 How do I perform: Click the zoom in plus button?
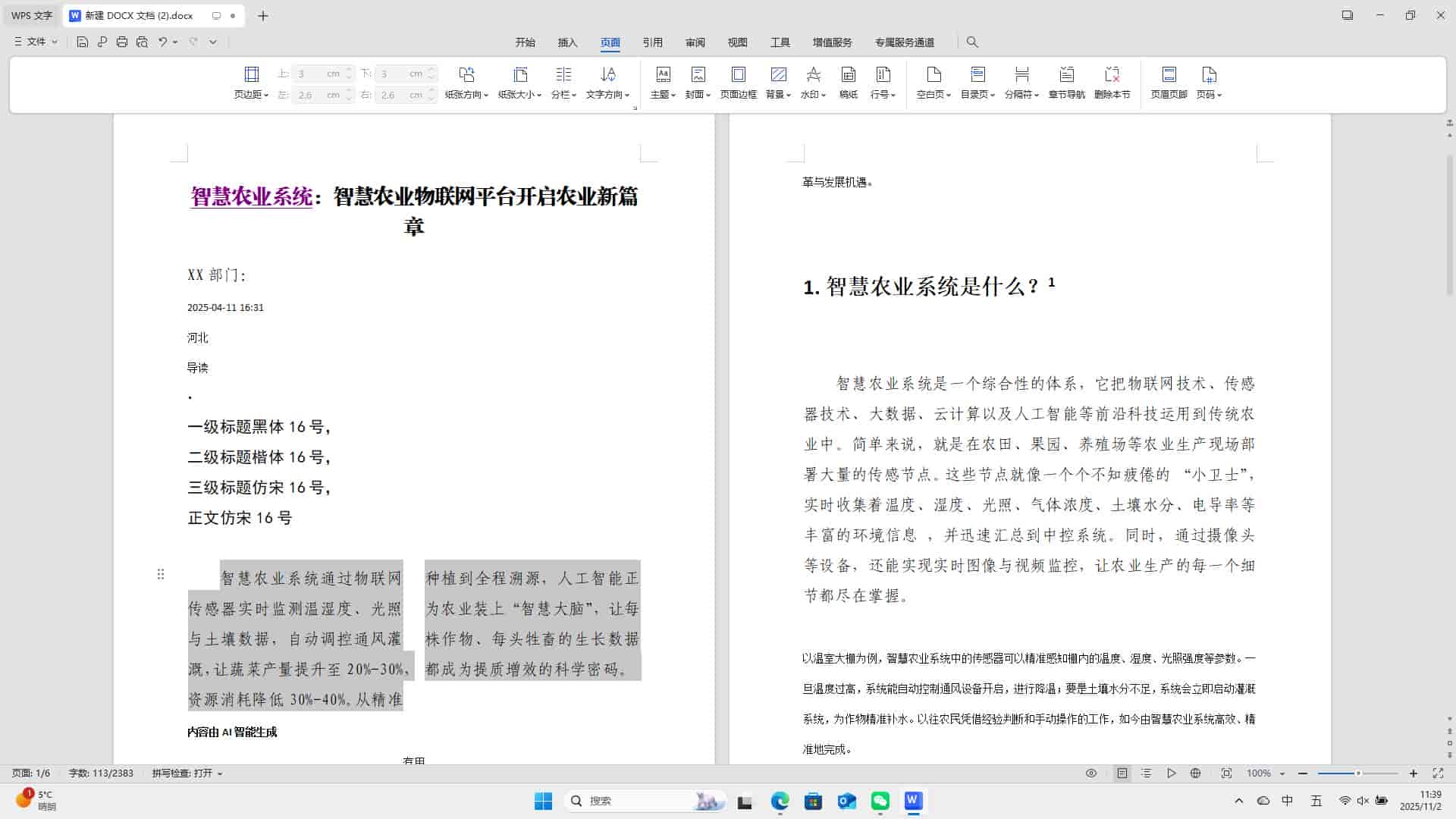coord(1414,773)
